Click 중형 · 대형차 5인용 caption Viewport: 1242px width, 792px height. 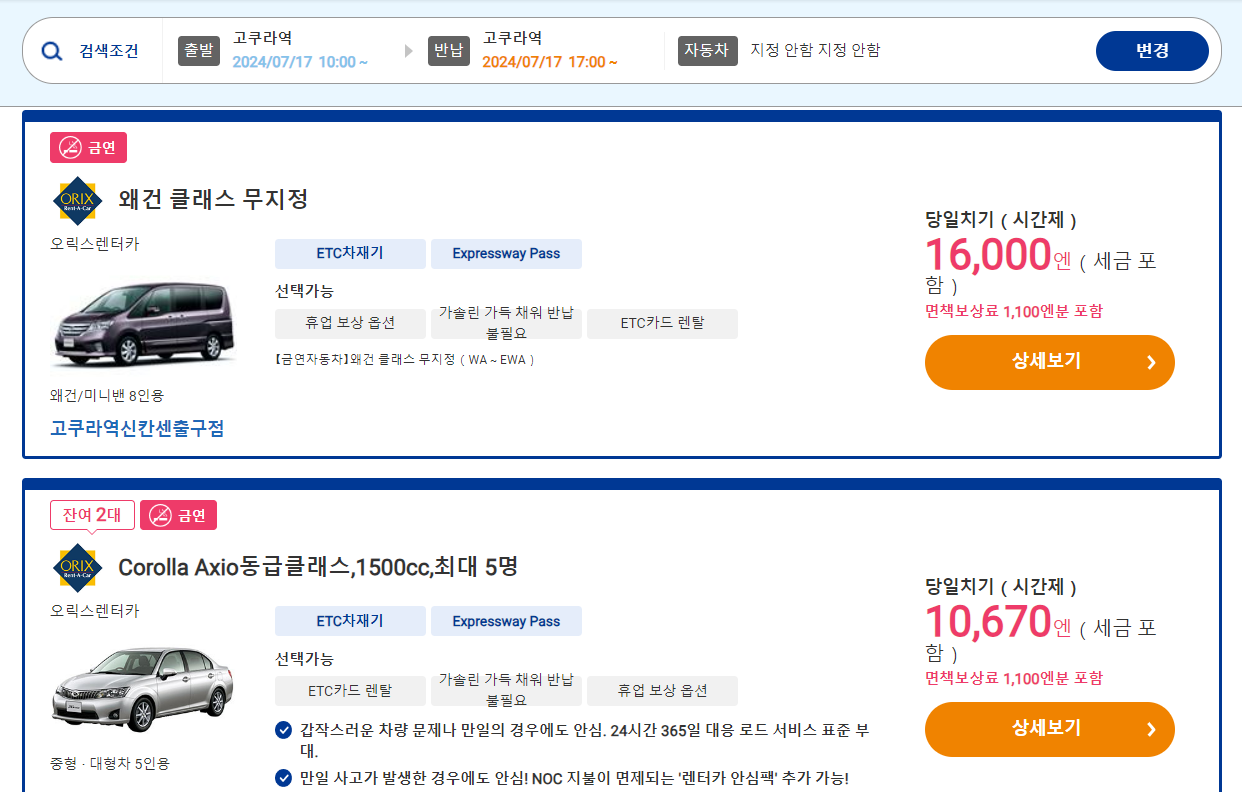[x=110, y=763]
